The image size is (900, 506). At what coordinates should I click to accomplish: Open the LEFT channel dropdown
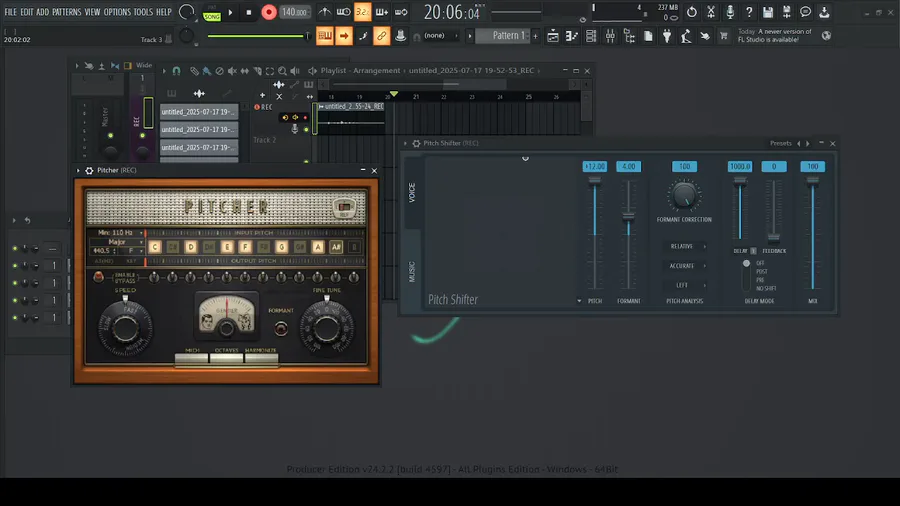[684, 285]
